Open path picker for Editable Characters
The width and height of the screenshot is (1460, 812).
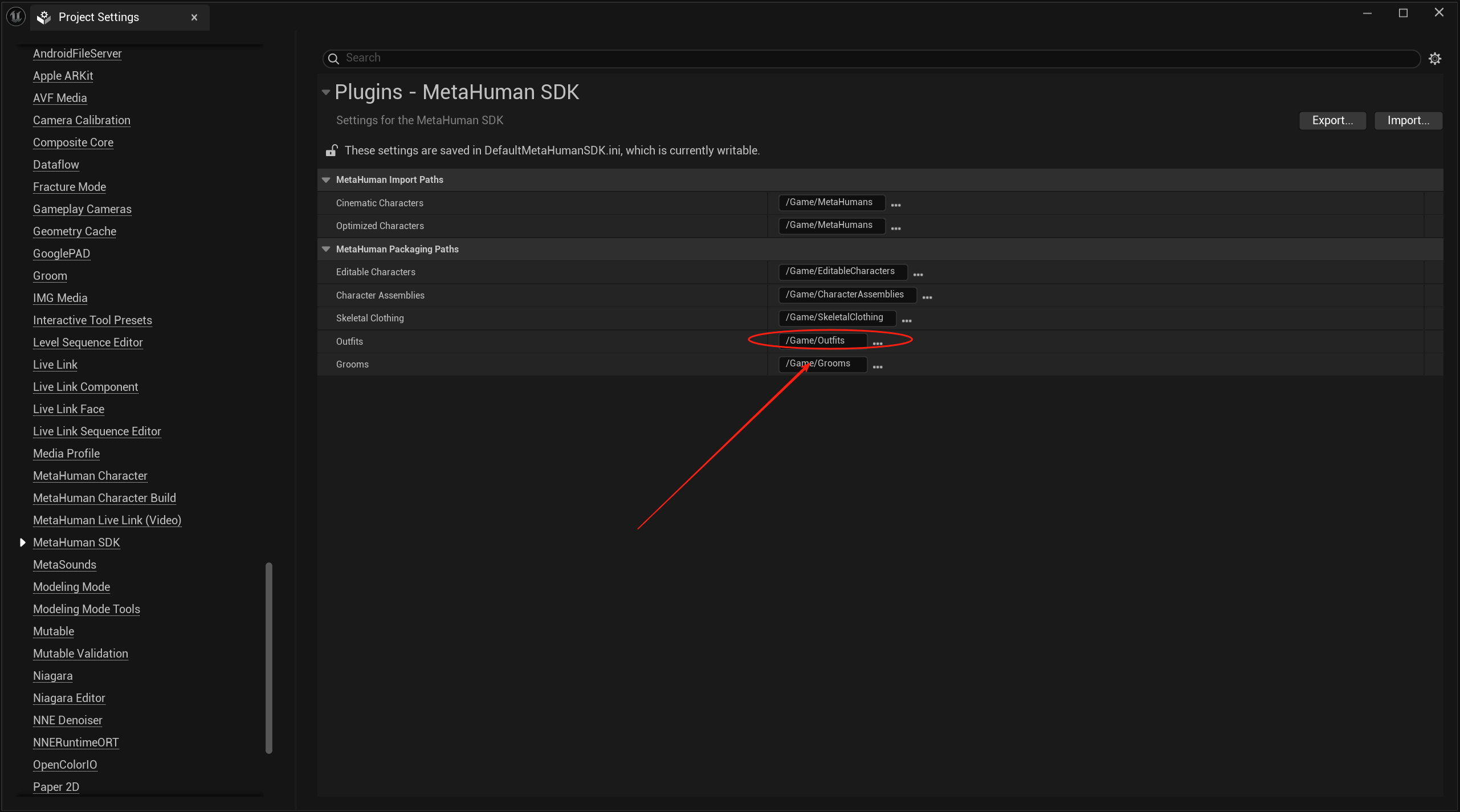(x=917, y=273)
